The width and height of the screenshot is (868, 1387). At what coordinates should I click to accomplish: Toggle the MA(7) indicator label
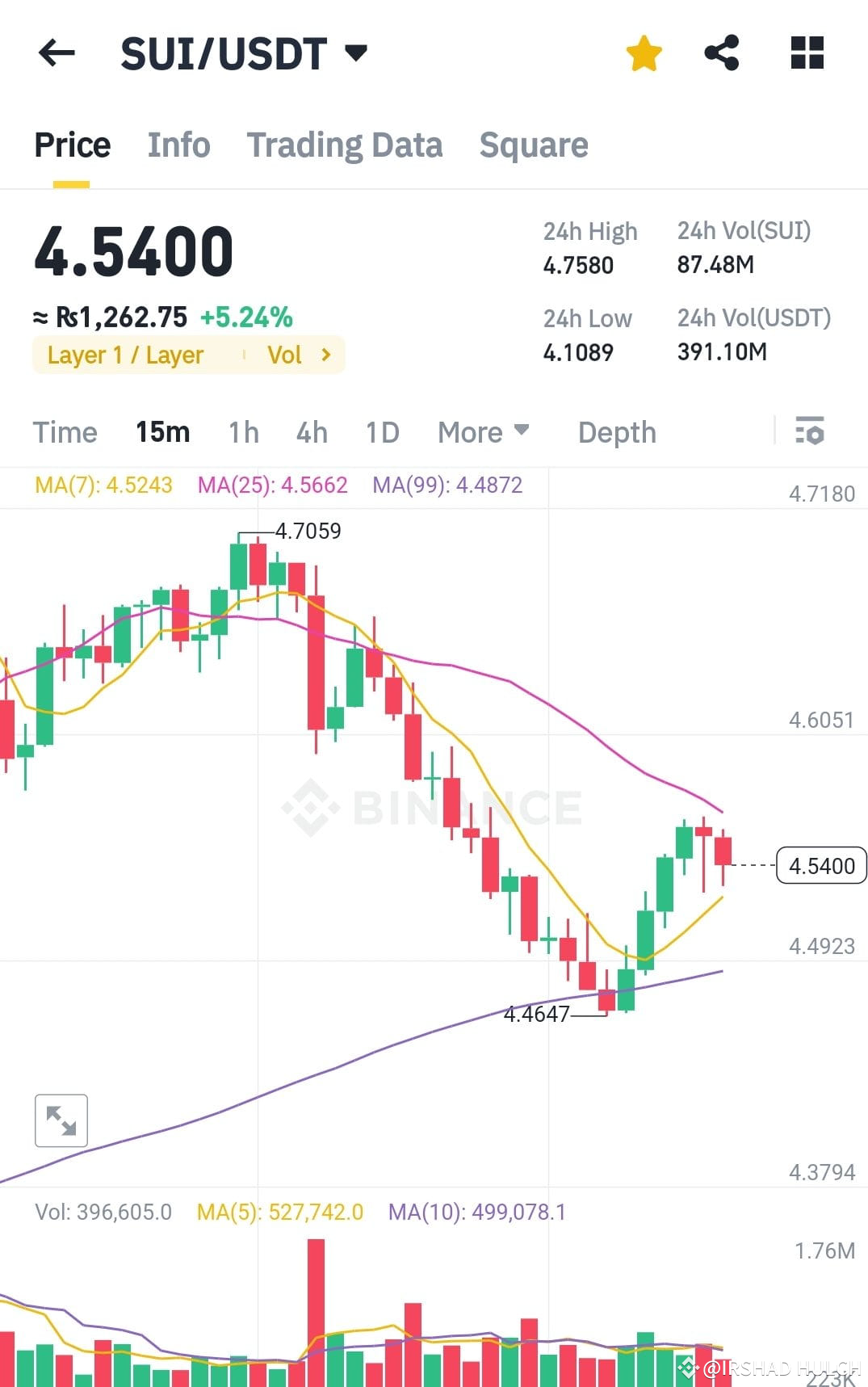(103, 485)
